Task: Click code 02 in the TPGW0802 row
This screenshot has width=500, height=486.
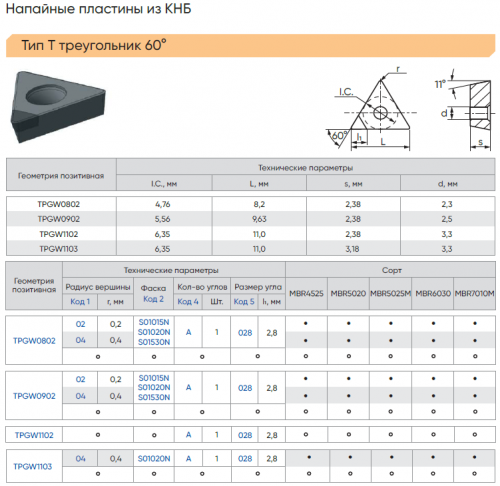Action: click(80, 324)
